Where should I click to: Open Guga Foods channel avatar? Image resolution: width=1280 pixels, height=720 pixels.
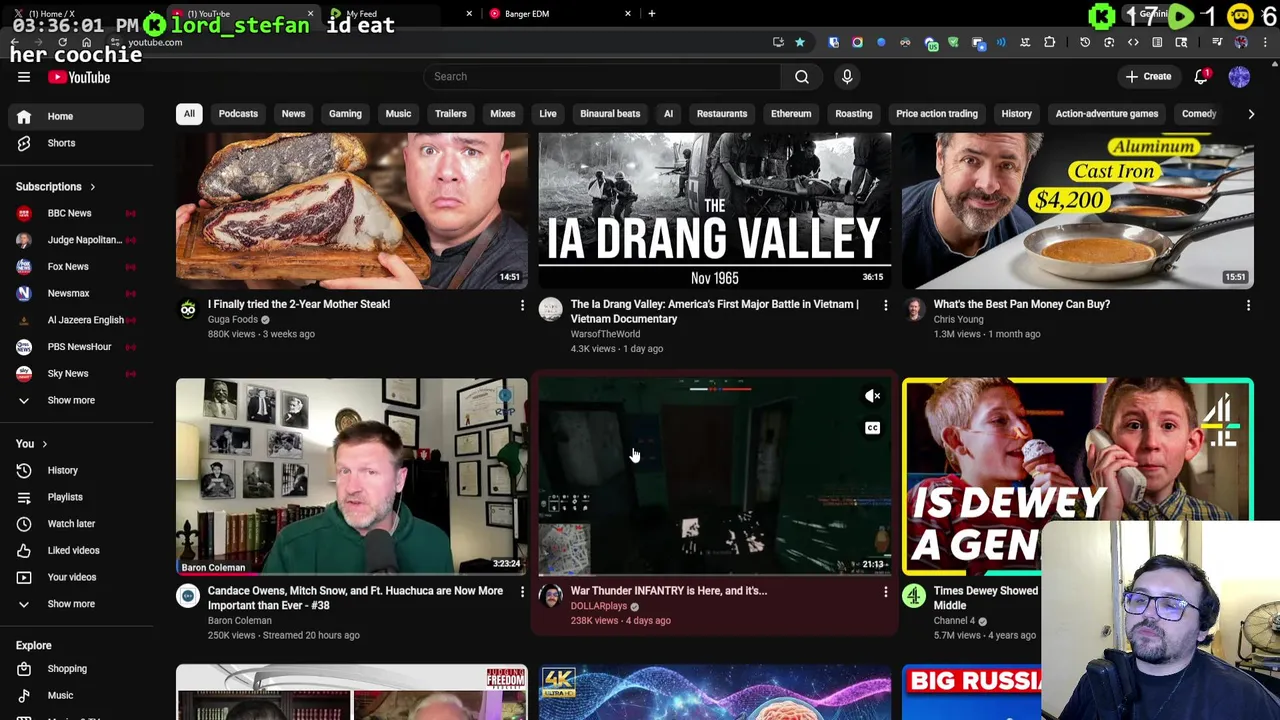(x=188, y=310)
